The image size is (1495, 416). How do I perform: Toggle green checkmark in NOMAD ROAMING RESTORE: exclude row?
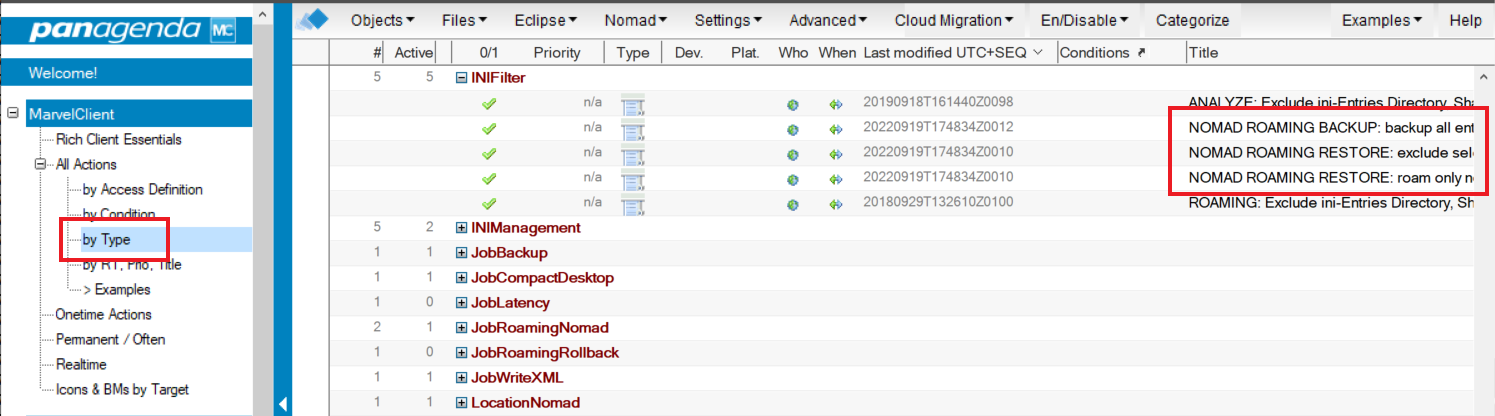[x=488, y=153]
